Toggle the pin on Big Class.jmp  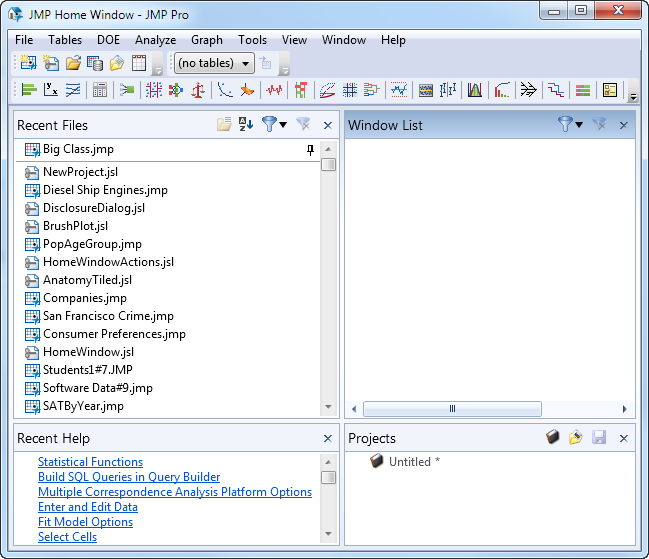(x=310, y=150)
